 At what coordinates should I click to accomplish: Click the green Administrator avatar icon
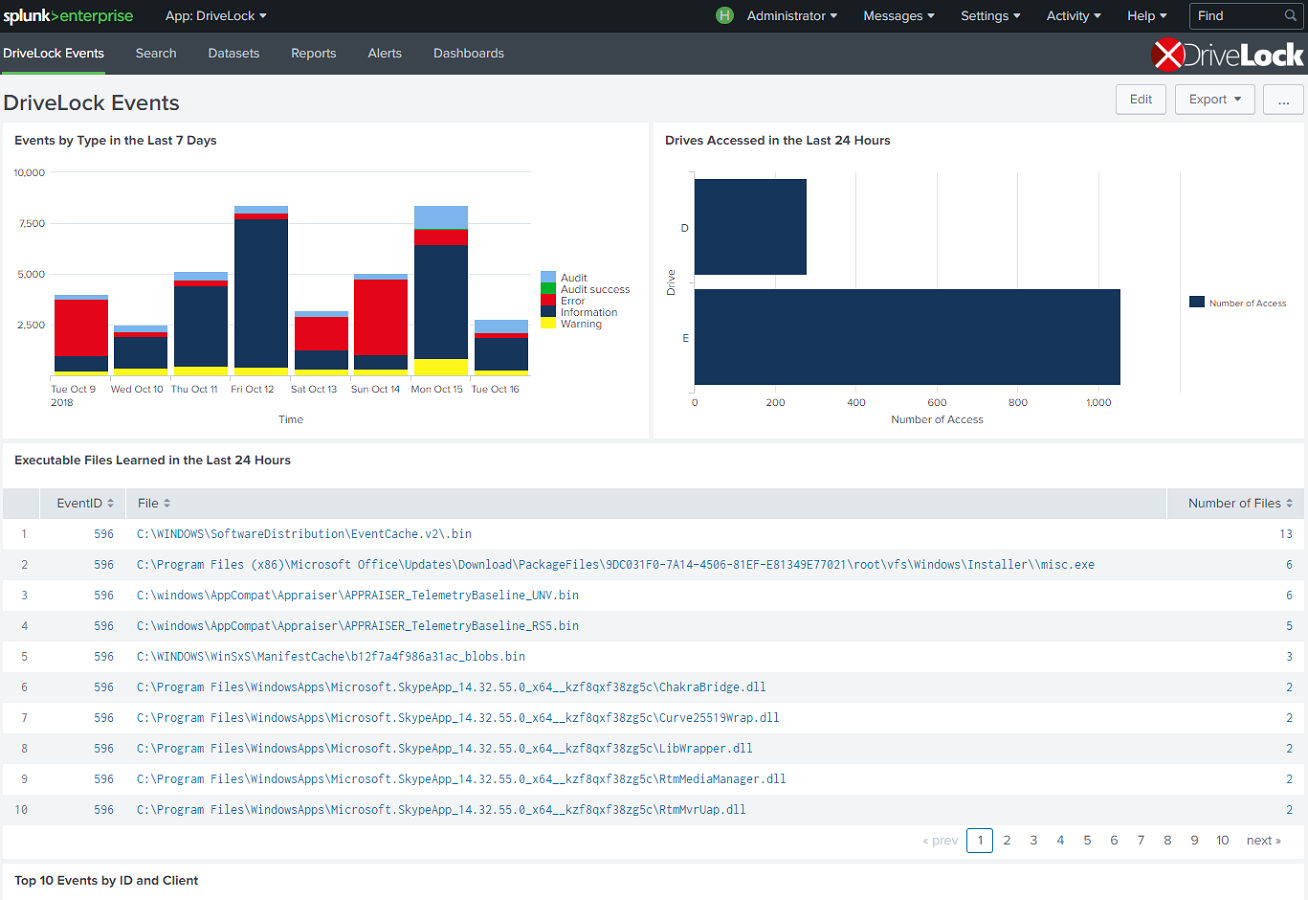click(725, 16)
